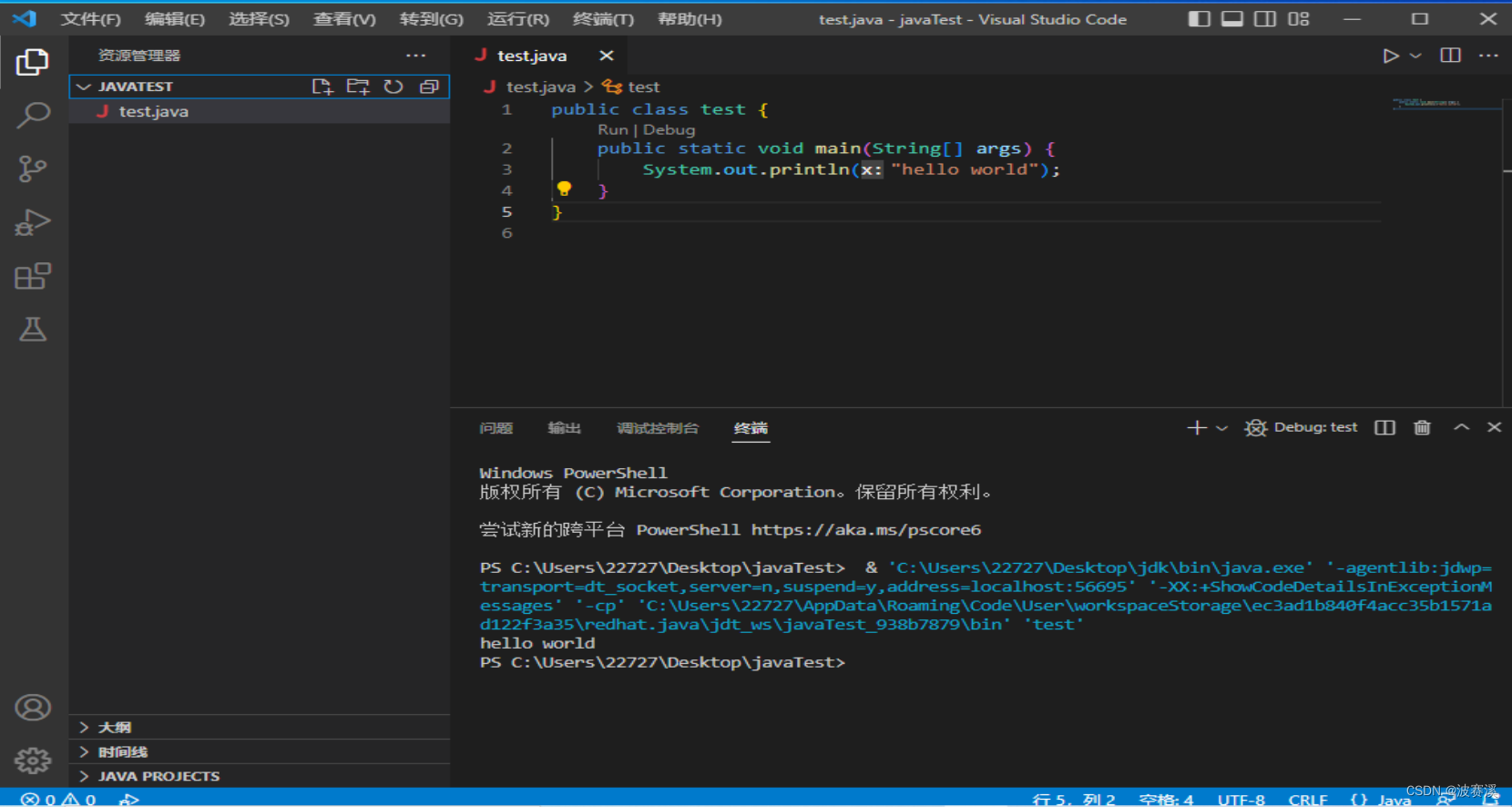Add a new terminal with plus icon
The height and width of the screenshot is (807, 1512).
[x=1197, y=427]
